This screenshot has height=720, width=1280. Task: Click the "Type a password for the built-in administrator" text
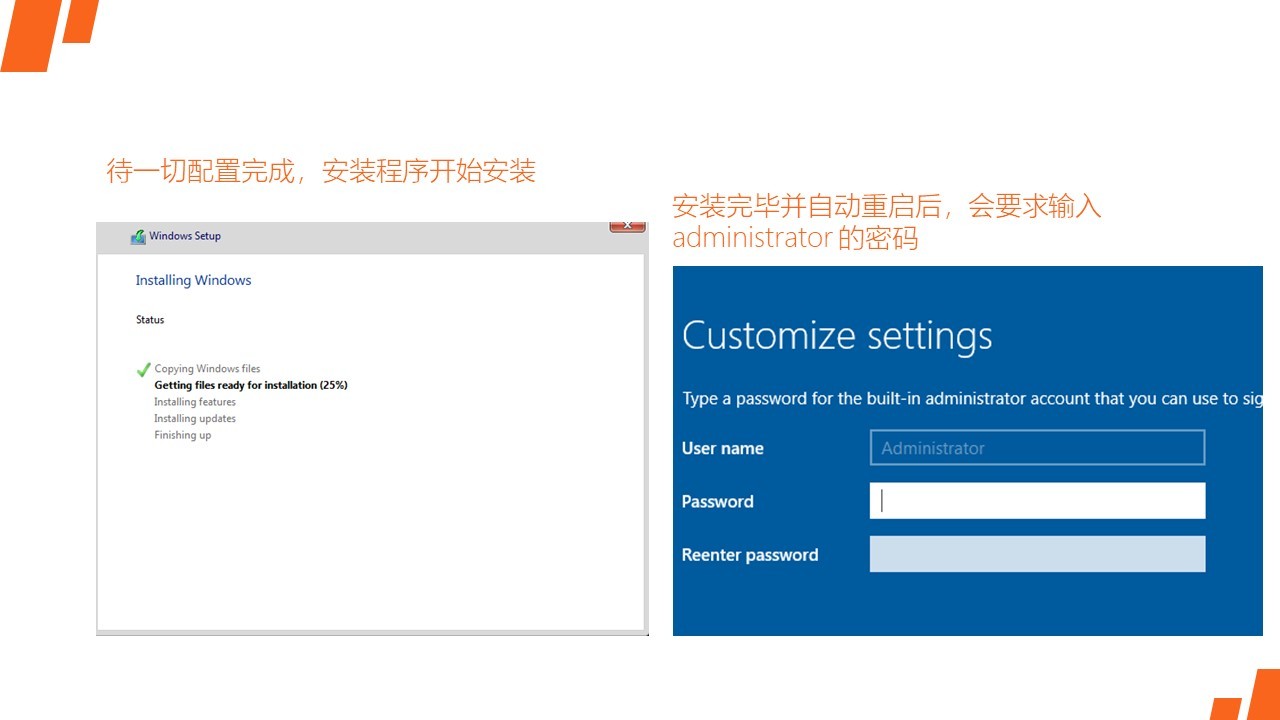(x=972, y=399)
